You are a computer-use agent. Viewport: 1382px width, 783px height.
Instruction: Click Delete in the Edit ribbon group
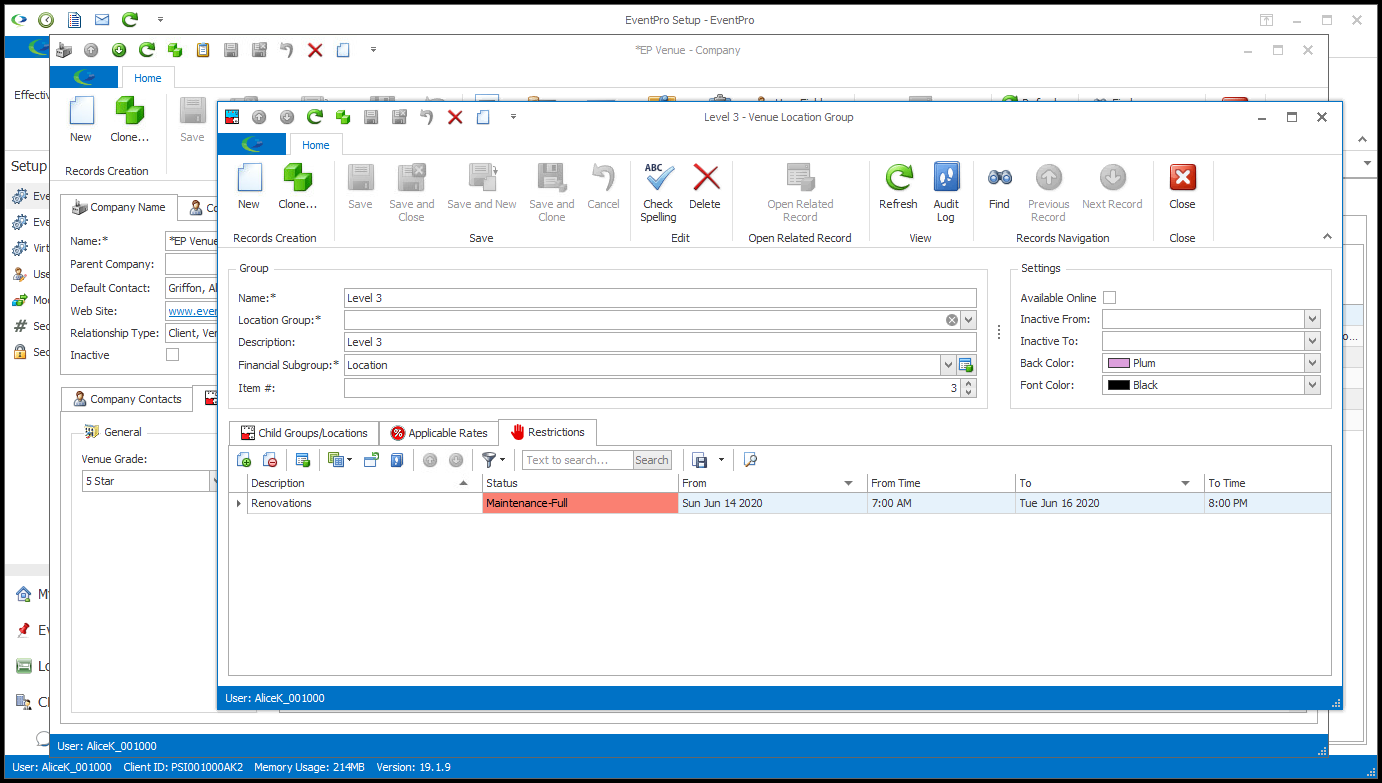(705, 187)
